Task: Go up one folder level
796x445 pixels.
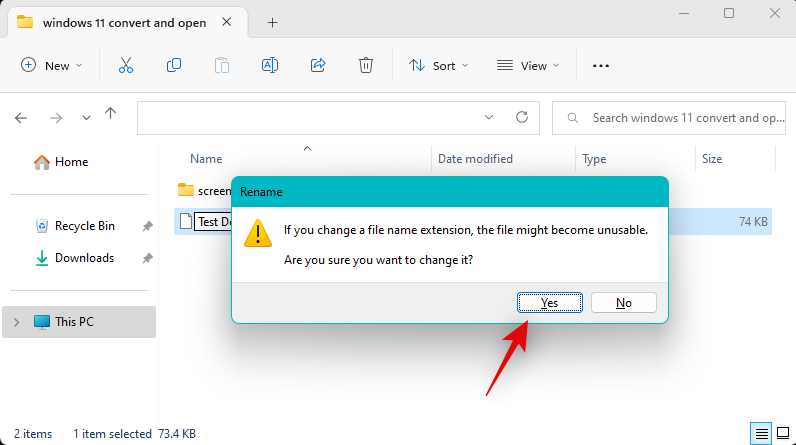Action: pyautogui.click(x=111, y=114)
